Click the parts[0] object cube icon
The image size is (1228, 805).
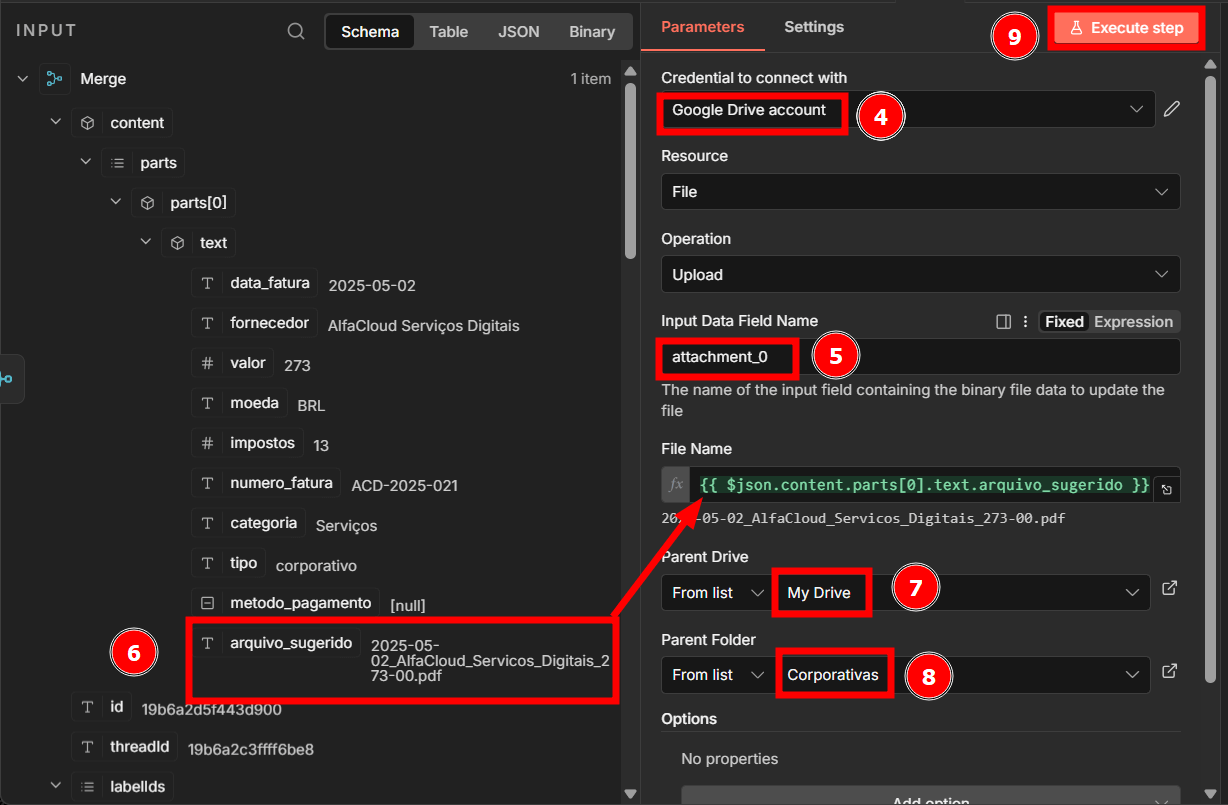[x=147, y=203]
